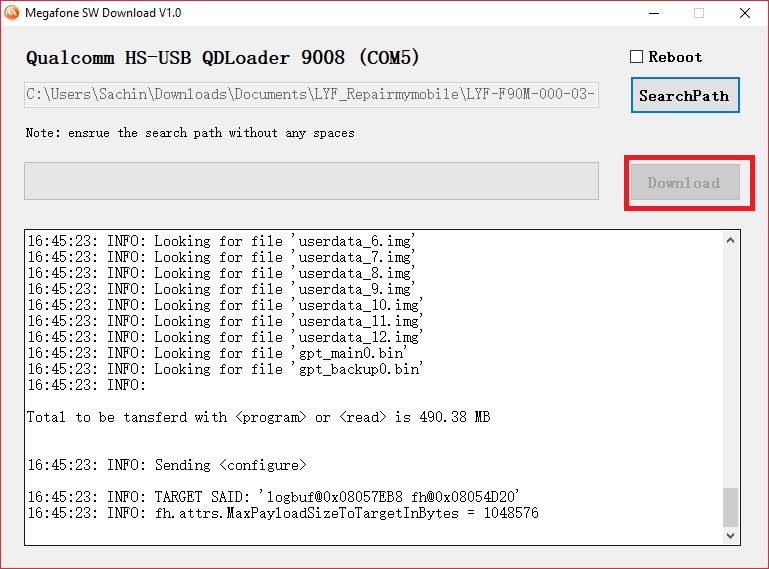The image size is (769, 569).
Task: Click the 'Note: ensrue the search path' text
Action: 190,133
